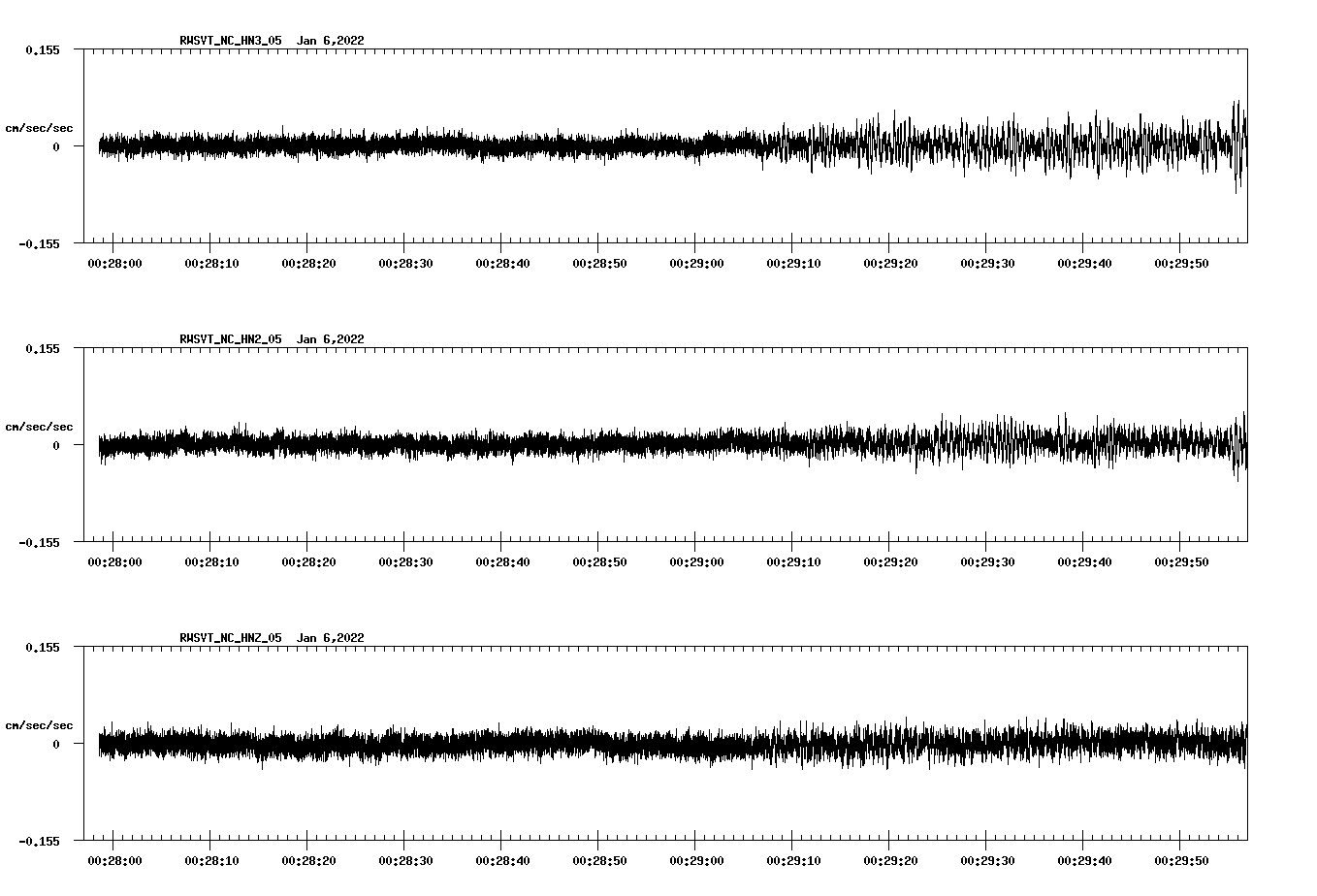Viewport: 1317px width, 896px height.
Task: Pick the 00:28:20 tick label below HN2 plot
Action: pyautogui.click(x=308, y=562)
